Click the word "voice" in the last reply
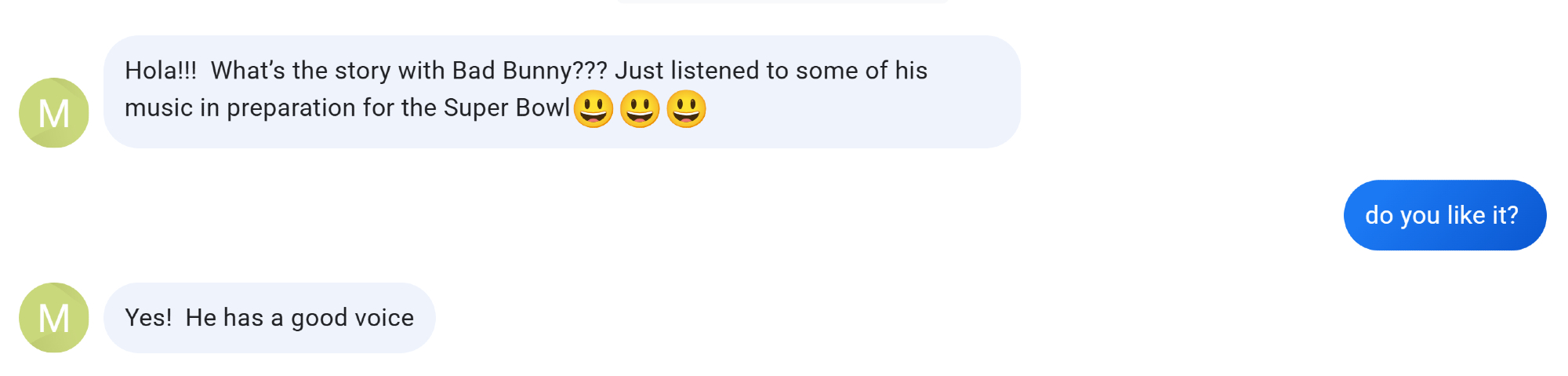The height and width of the screenshot is (376, 1568). (383, 318)
